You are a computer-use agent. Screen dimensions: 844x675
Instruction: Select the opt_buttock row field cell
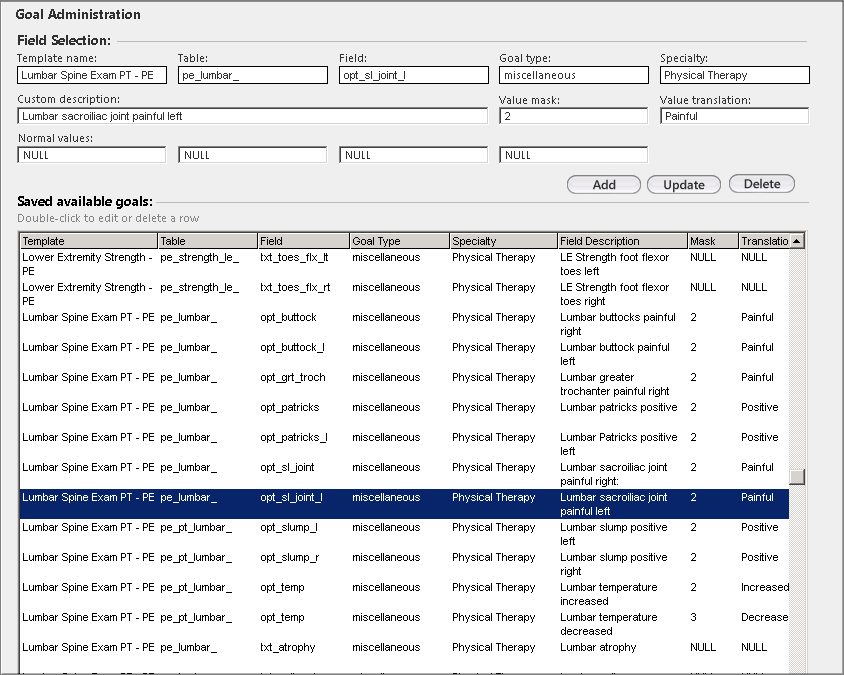pos(289,318)
